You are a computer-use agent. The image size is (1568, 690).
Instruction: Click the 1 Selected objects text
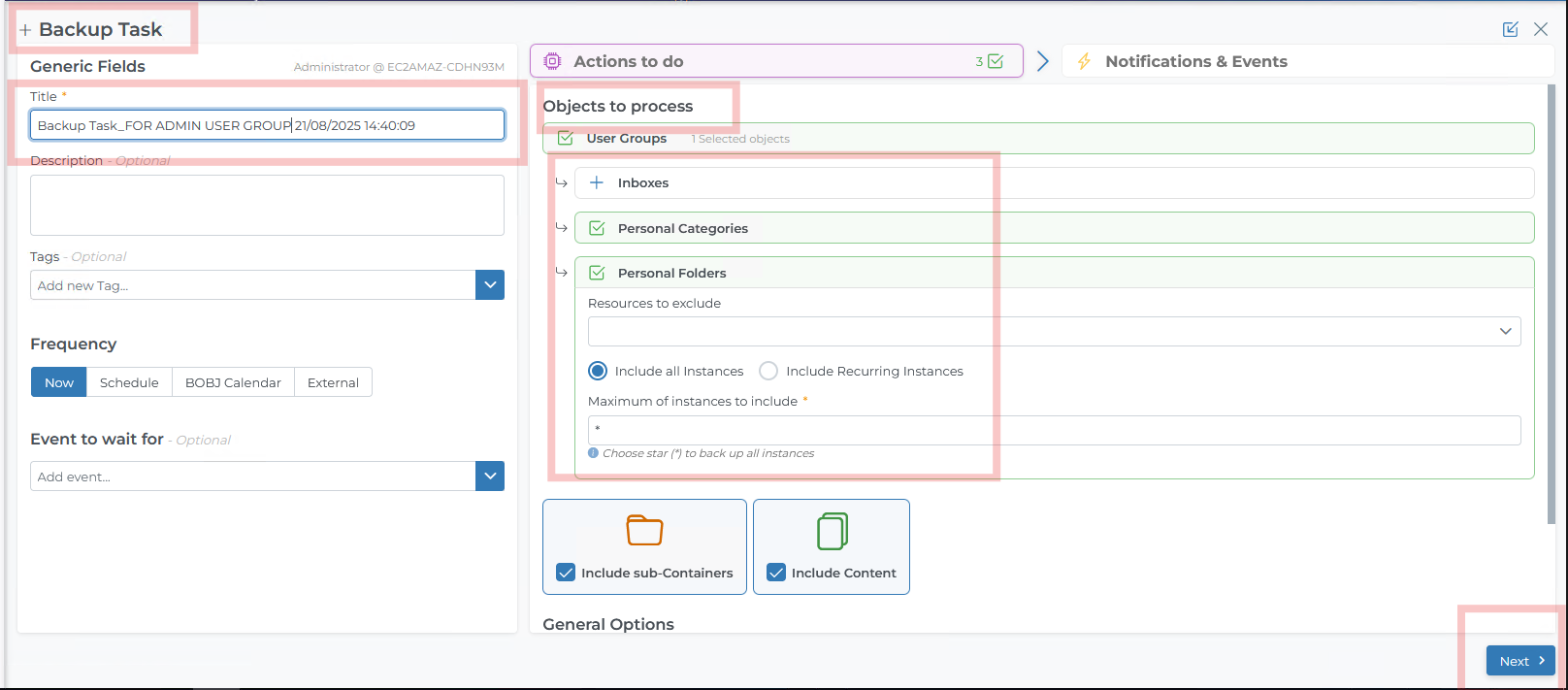click(740, 139)
